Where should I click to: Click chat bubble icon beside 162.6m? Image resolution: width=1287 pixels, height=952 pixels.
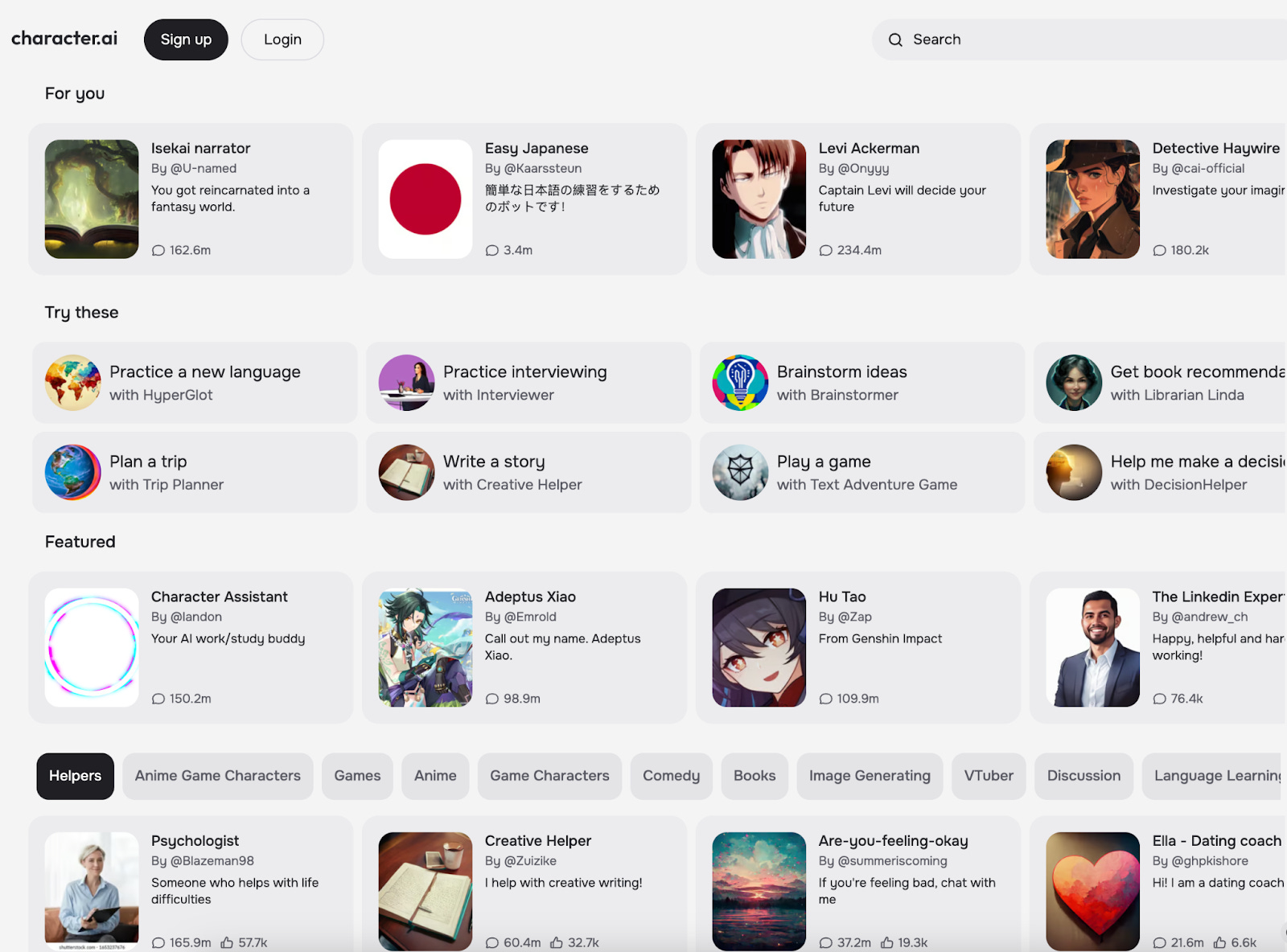click(x=158, y=251)
